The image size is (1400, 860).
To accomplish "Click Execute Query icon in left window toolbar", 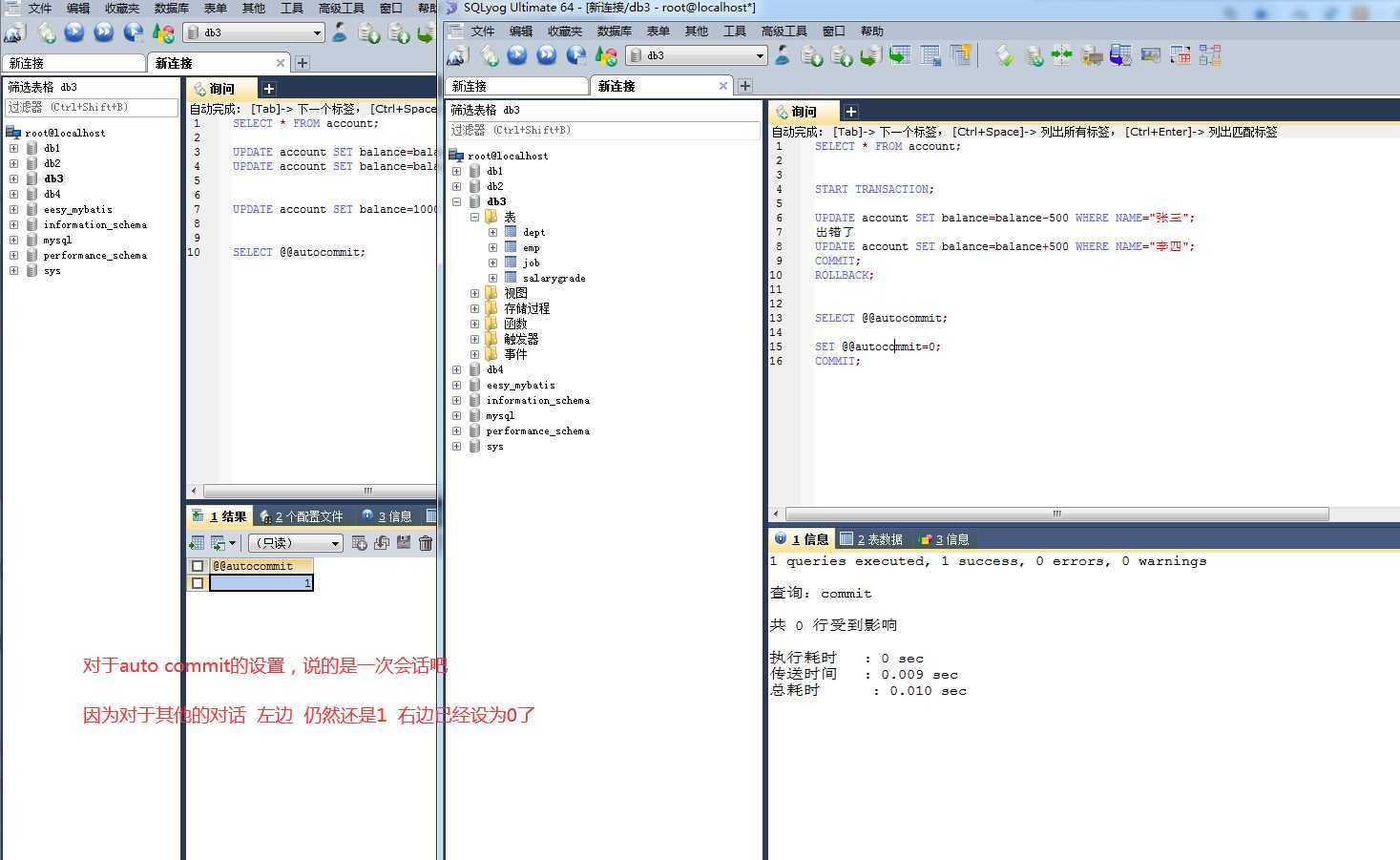I will [x=74, y=32].
